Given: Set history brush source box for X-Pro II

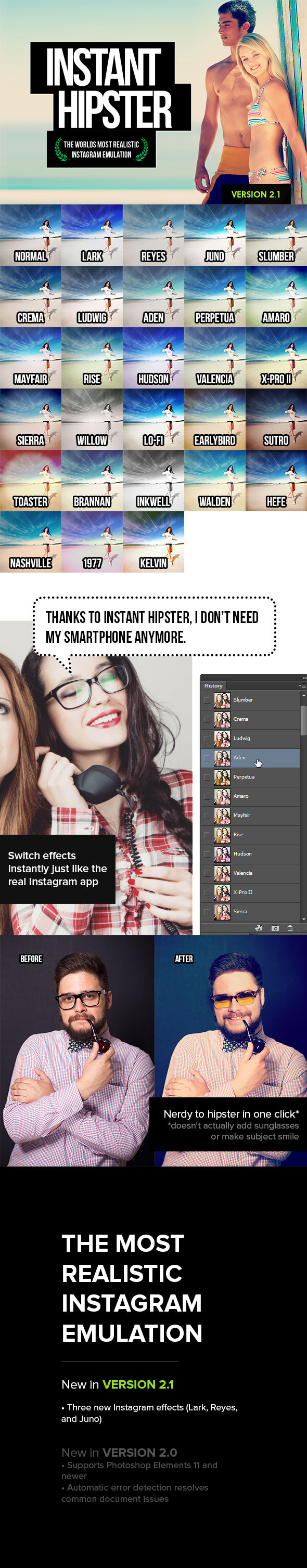Looking at the screenshot, I should pos(207,892).
